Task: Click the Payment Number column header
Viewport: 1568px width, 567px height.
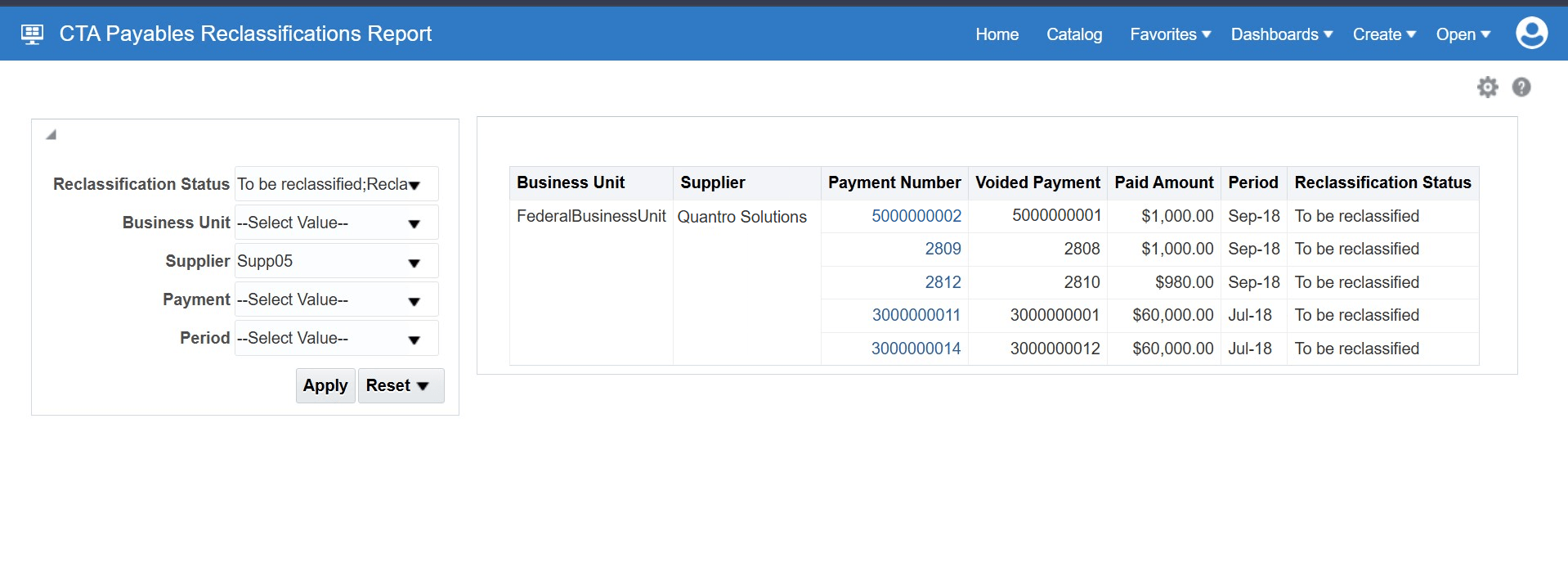Action: pyautogui.click(x=894, y=183)
